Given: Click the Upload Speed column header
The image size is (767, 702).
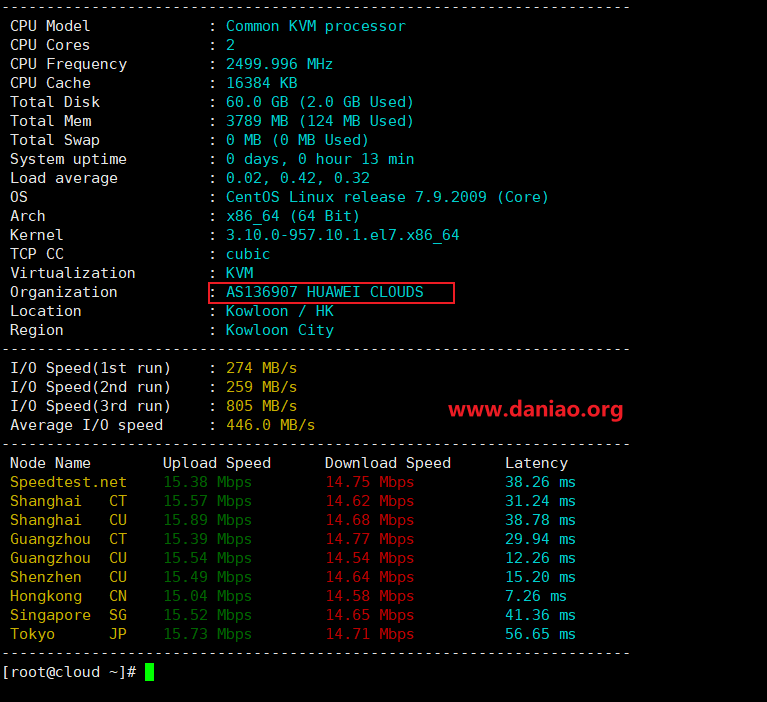Looking at the screenshot, I should click(217, 463).
